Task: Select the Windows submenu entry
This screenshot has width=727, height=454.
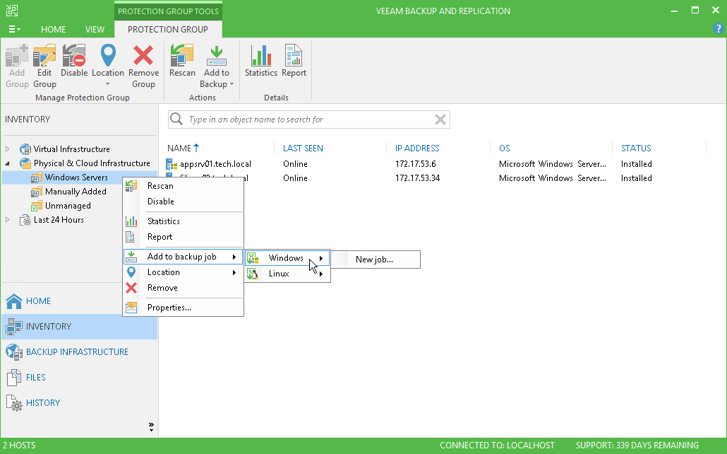Action: (x=287, y=258)
